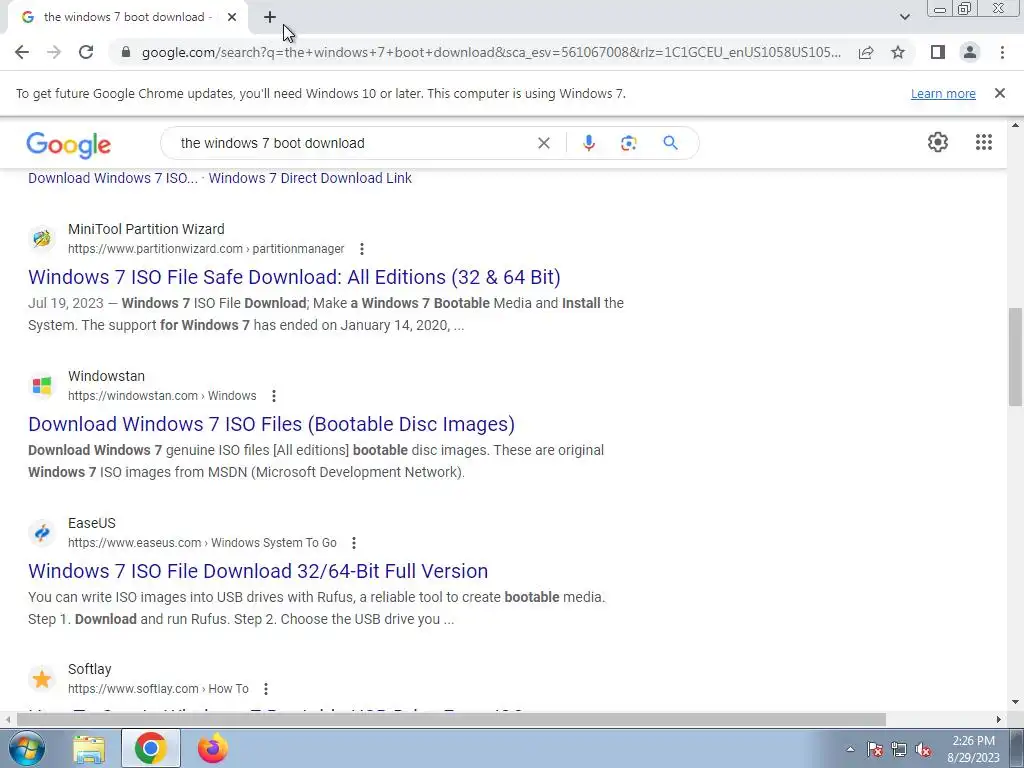Click the scrollbar up arrow

pyautogui.click(x=1016, y=125)
